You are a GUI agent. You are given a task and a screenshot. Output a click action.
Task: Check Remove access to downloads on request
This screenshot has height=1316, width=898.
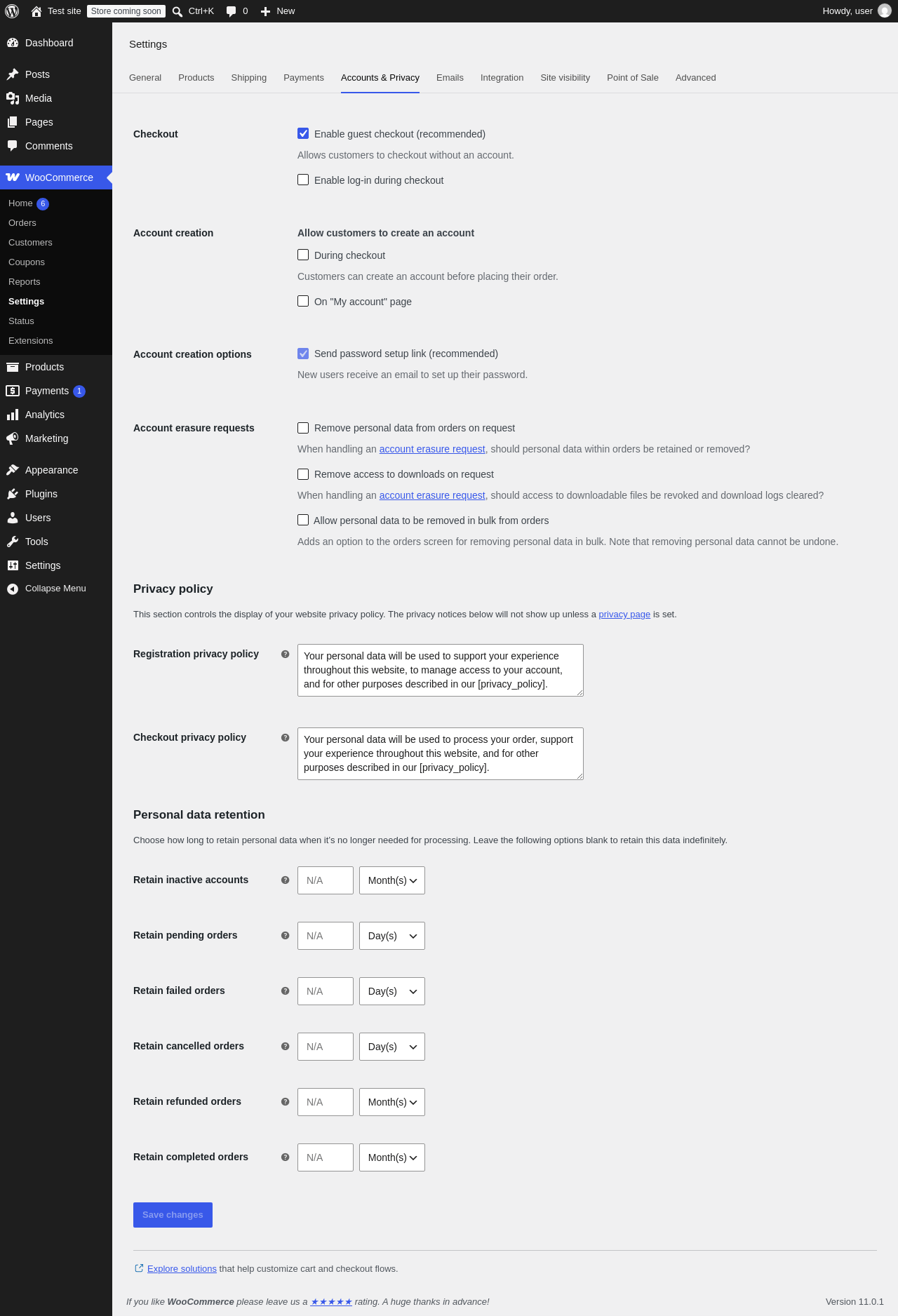coord(303,474)
